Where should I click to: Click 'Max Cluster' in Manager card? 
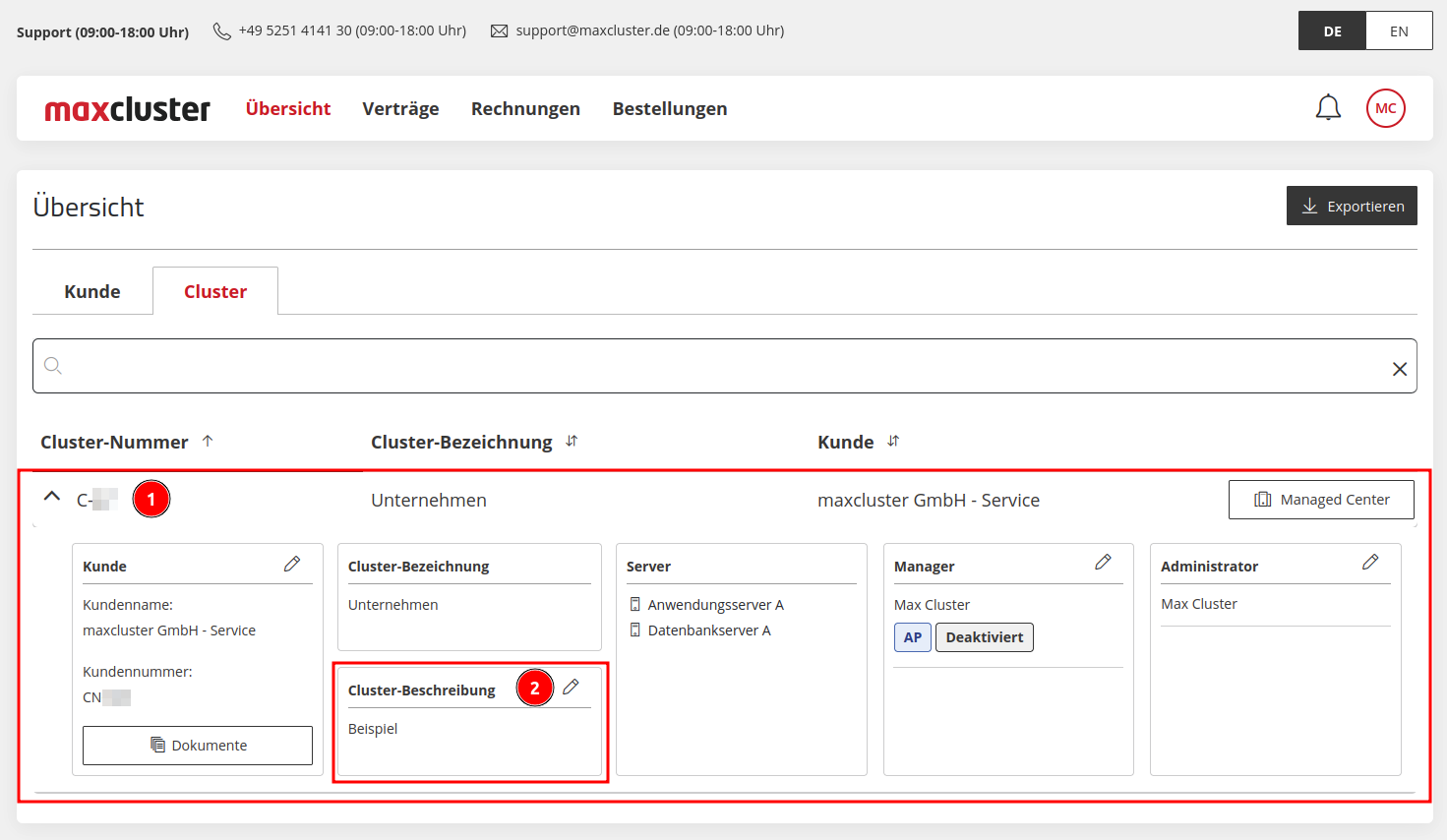point(932,604)
